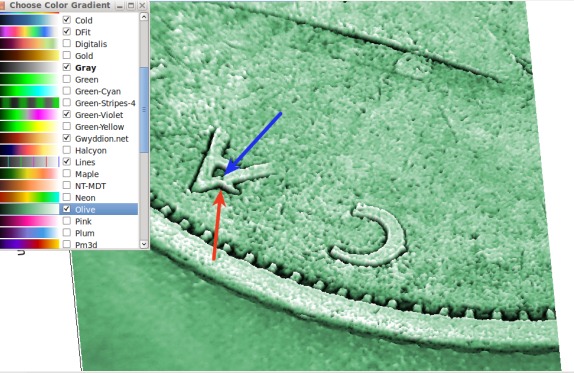Viewport: 574px width, 373px height.
Task: Click the Olive gradient name
Action: [x=85, y=209]
